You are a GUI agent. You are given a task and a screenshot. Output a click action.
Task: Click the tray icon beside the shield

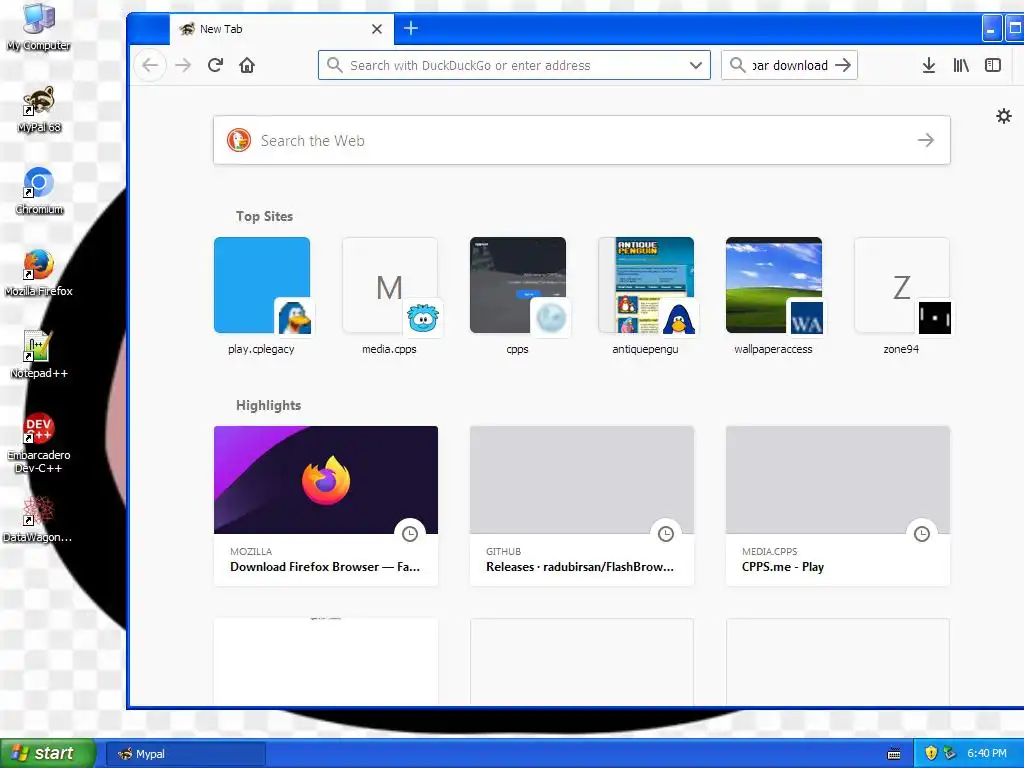[x=950, y=754]
